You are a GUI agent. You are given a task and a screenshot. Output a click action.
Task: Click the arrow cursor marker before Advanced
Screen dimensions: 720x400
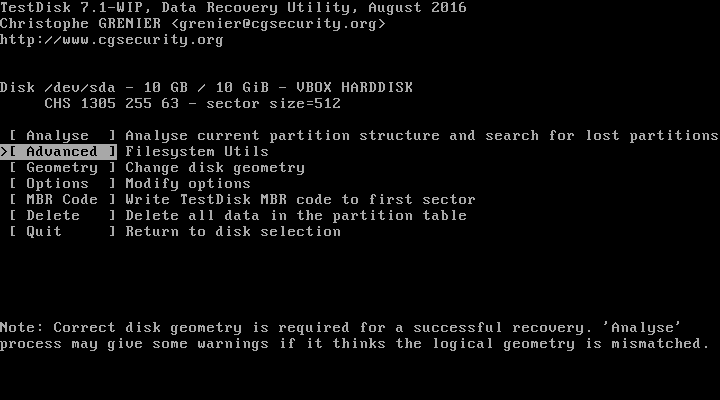click(x=4, y=152)
